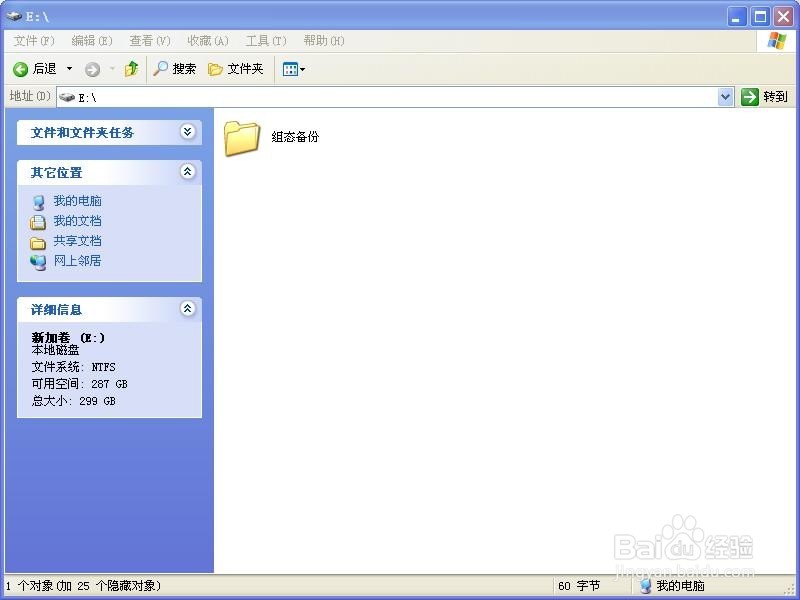Expand the 文件和文件夹任务 panel
800x600 pixels.
pyautogui.click(x=186, y=131)
